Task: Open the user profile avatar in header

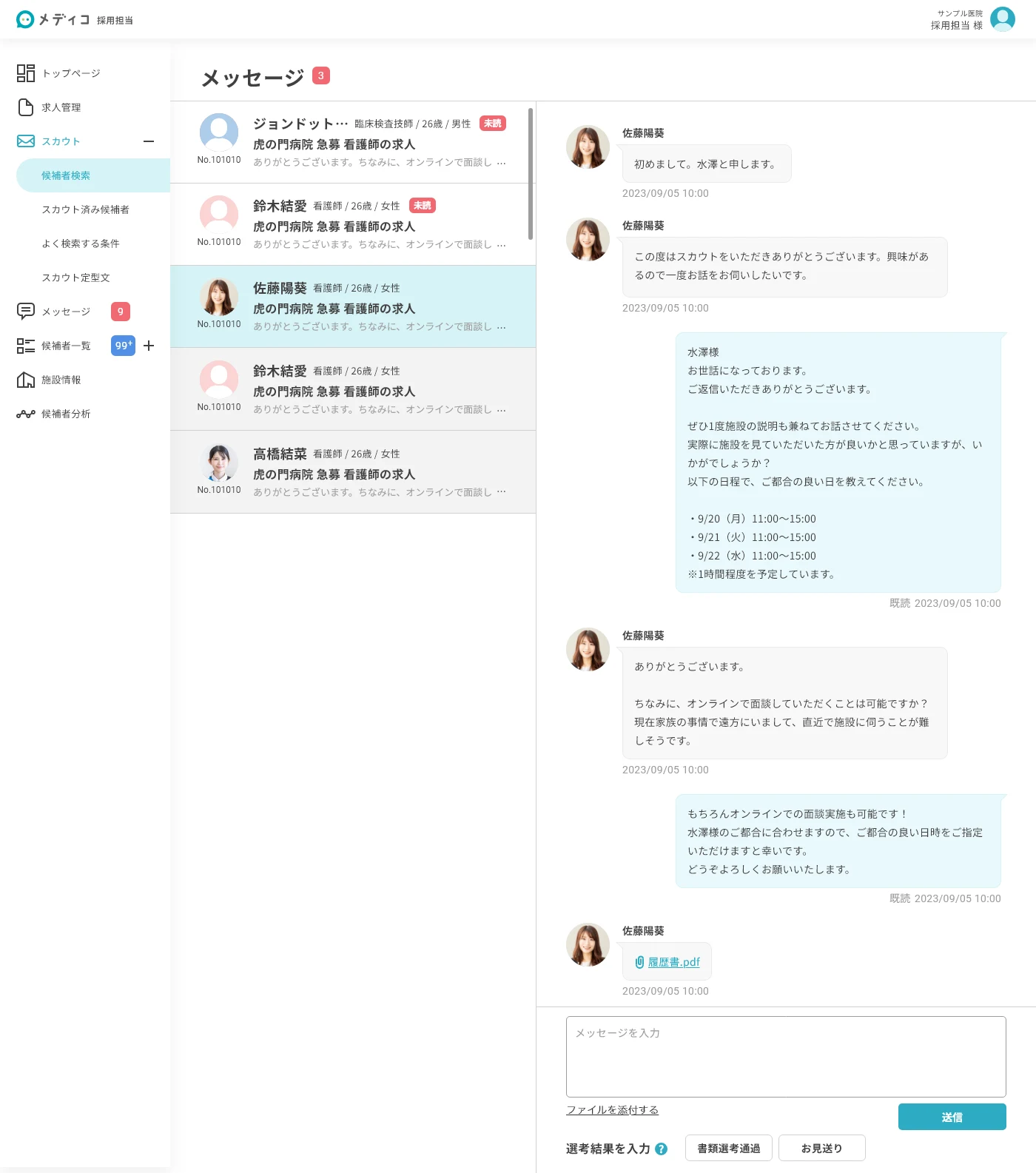Action: pos(1003,19)
